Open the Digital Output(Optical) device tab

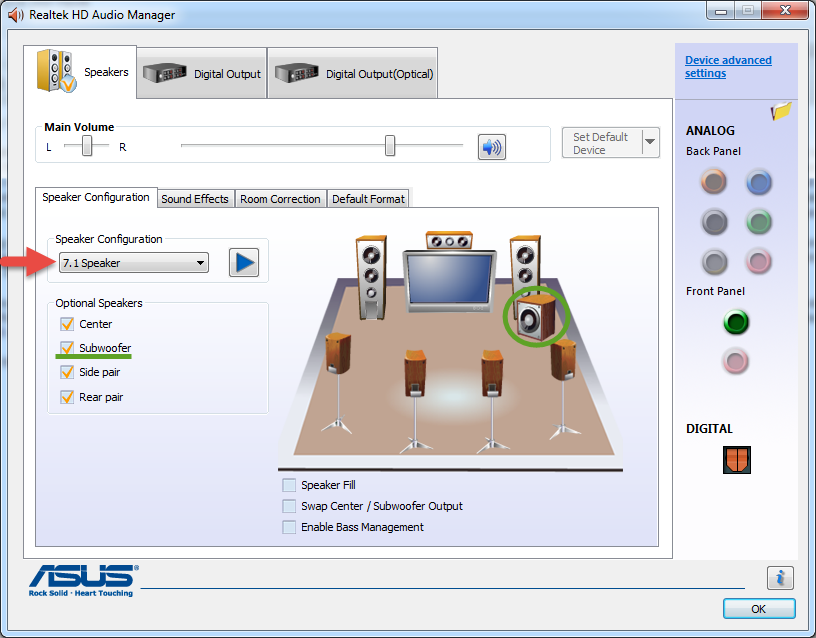(354, 73)
